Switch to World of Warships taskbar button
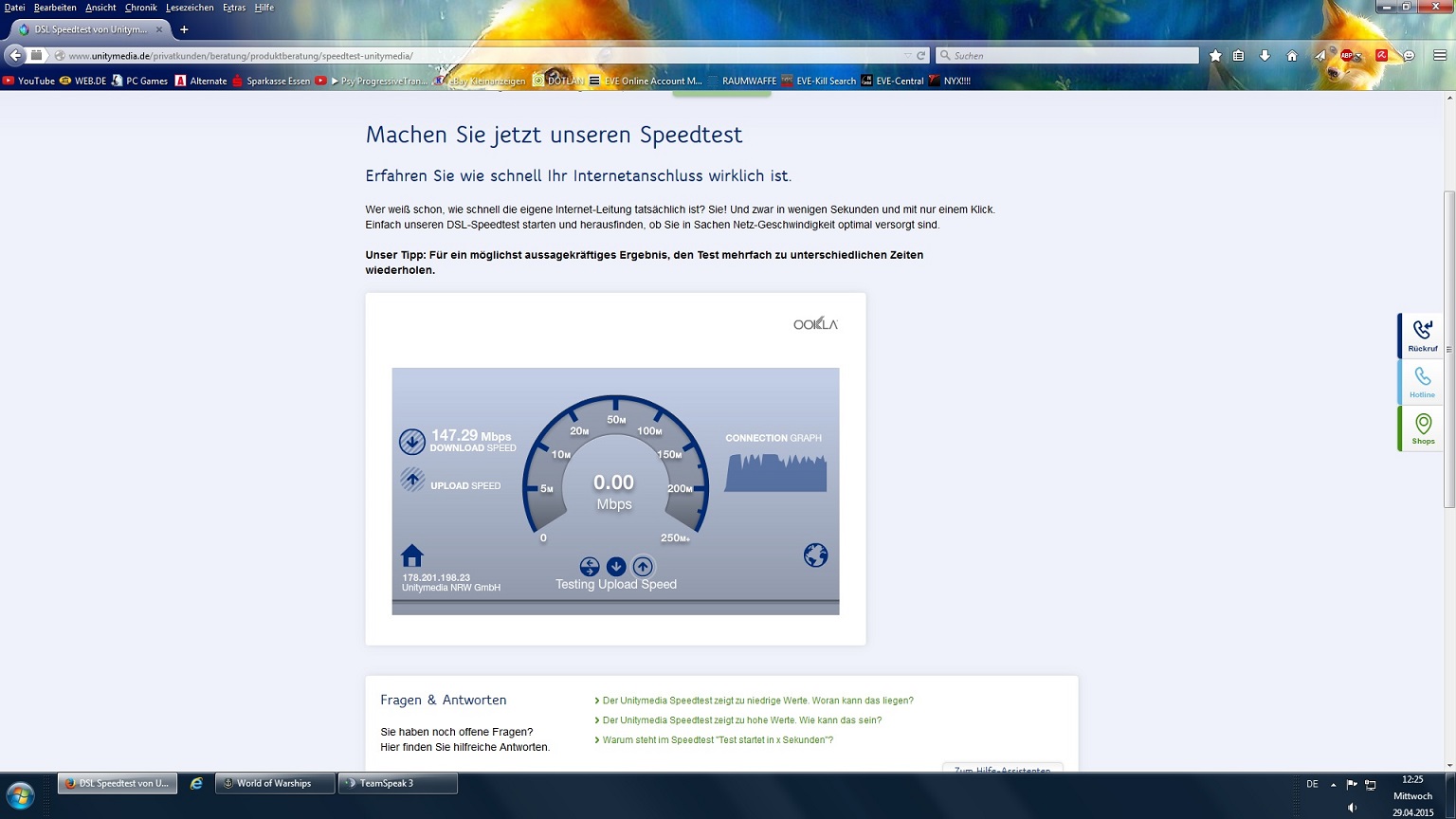The image size is (1456, 819). [x=275, y=783]
